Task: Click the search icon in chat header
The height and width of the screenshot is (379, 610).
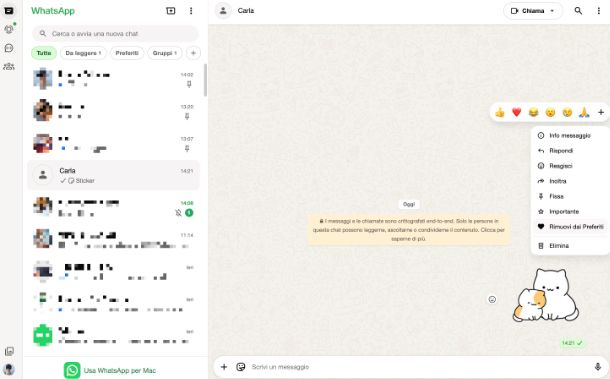Action: [578, 11]
